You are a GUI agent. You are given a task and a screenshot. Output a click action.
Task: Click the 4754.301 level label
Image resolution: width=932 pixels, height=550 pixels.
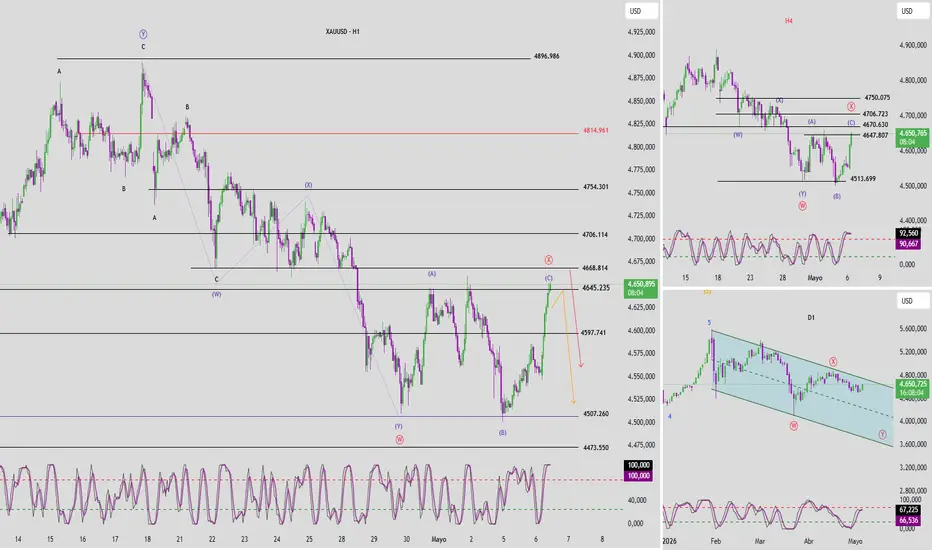(x=596, y=187)
